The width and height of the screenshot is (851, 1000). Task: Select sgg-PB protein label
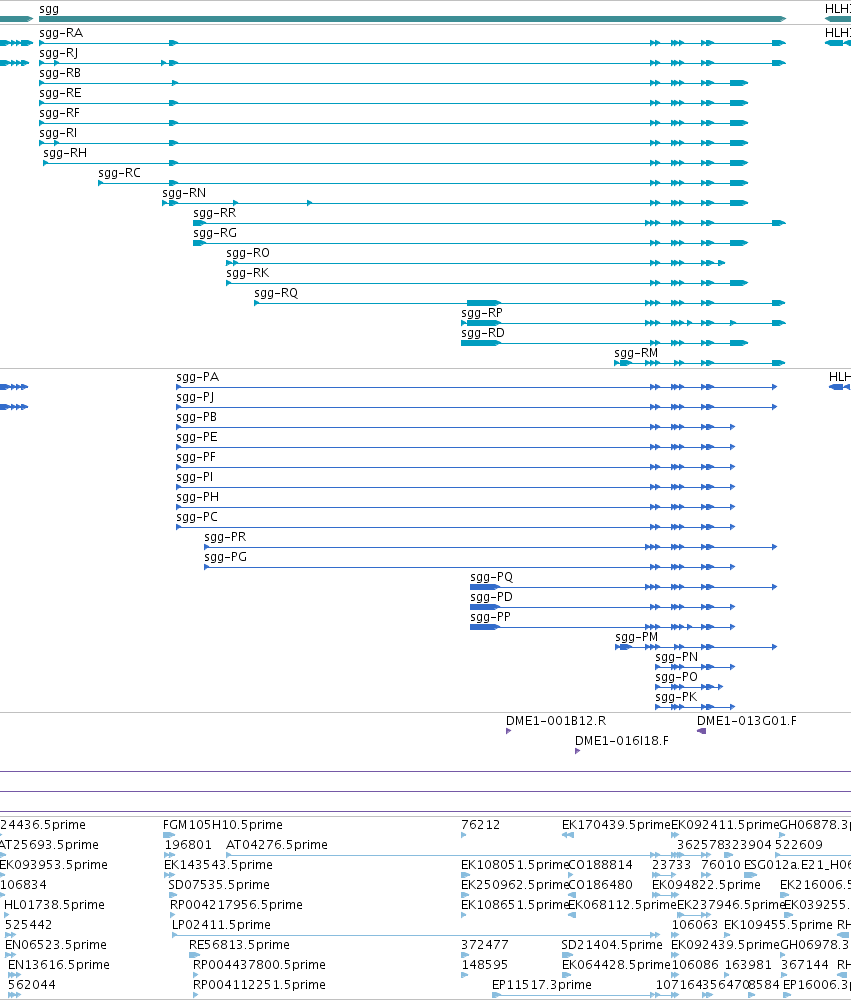point(196,417)
